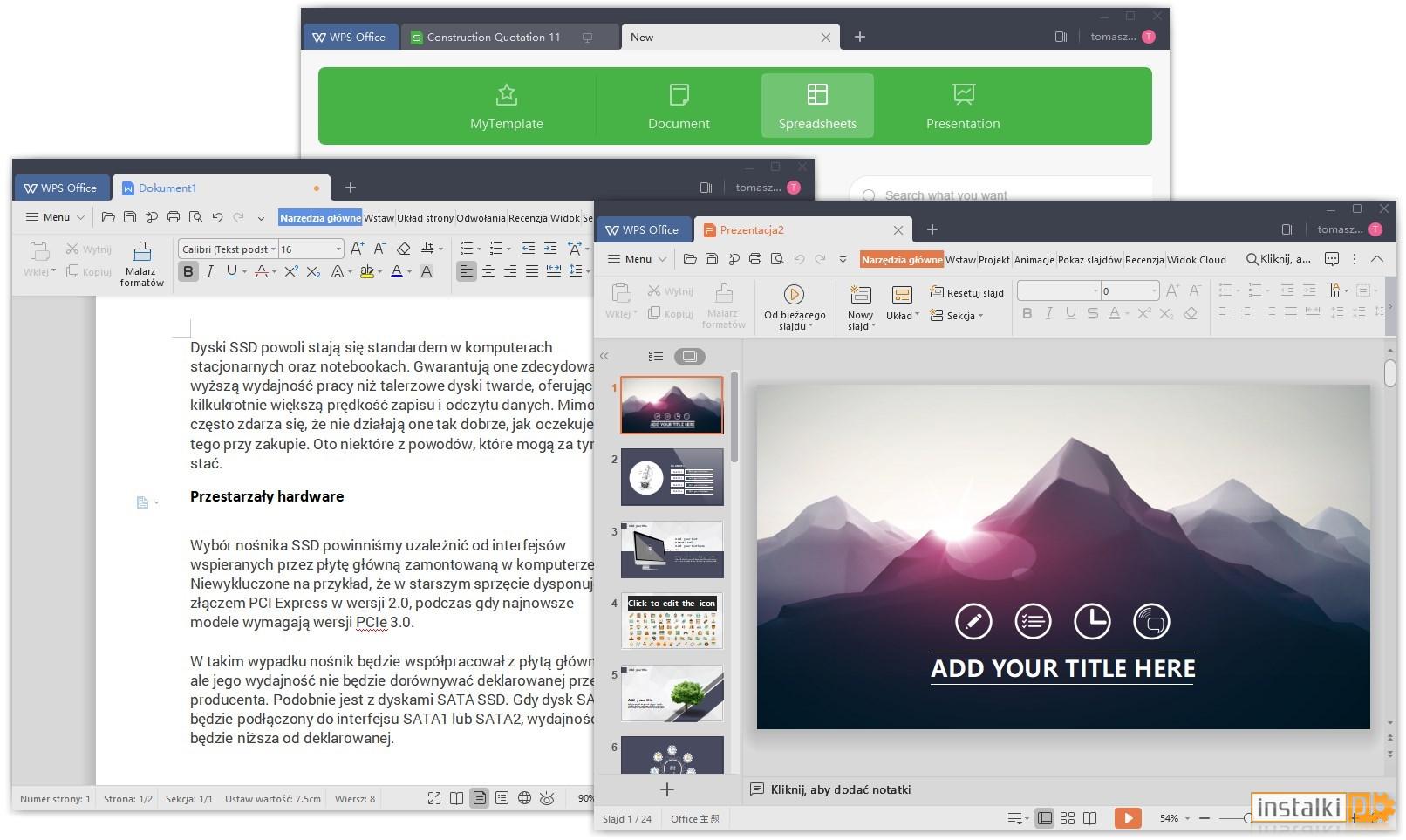
Task: Open Animacje tab in the Prezentacja2 window
Action: pos(1034,260)
